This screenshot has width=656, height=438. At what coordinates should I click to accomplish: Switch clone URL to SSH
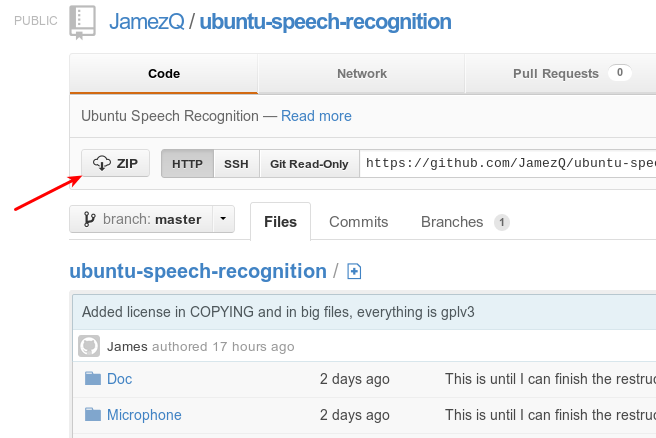click(x=236, y=164)
